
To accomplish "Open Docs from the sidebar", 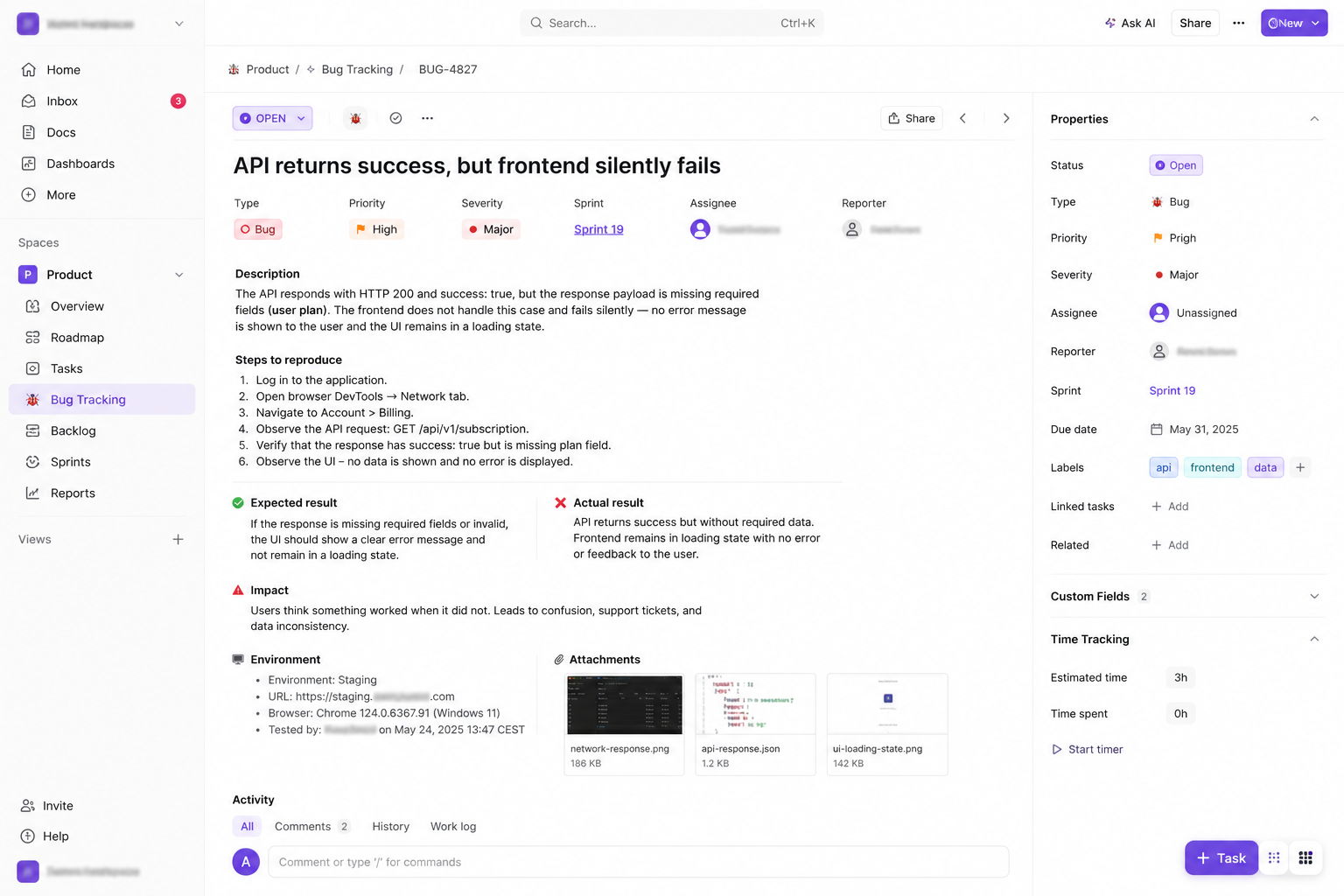I will (x=101, y=133).
